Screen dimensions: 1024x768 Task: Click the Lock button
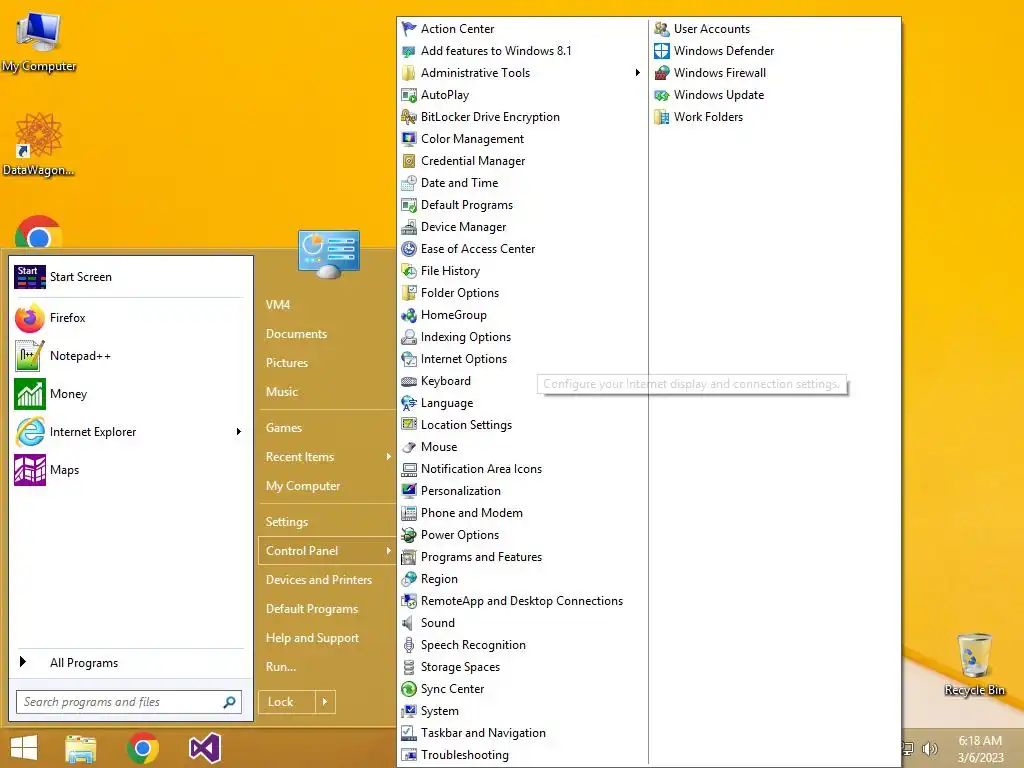point(287,702)
